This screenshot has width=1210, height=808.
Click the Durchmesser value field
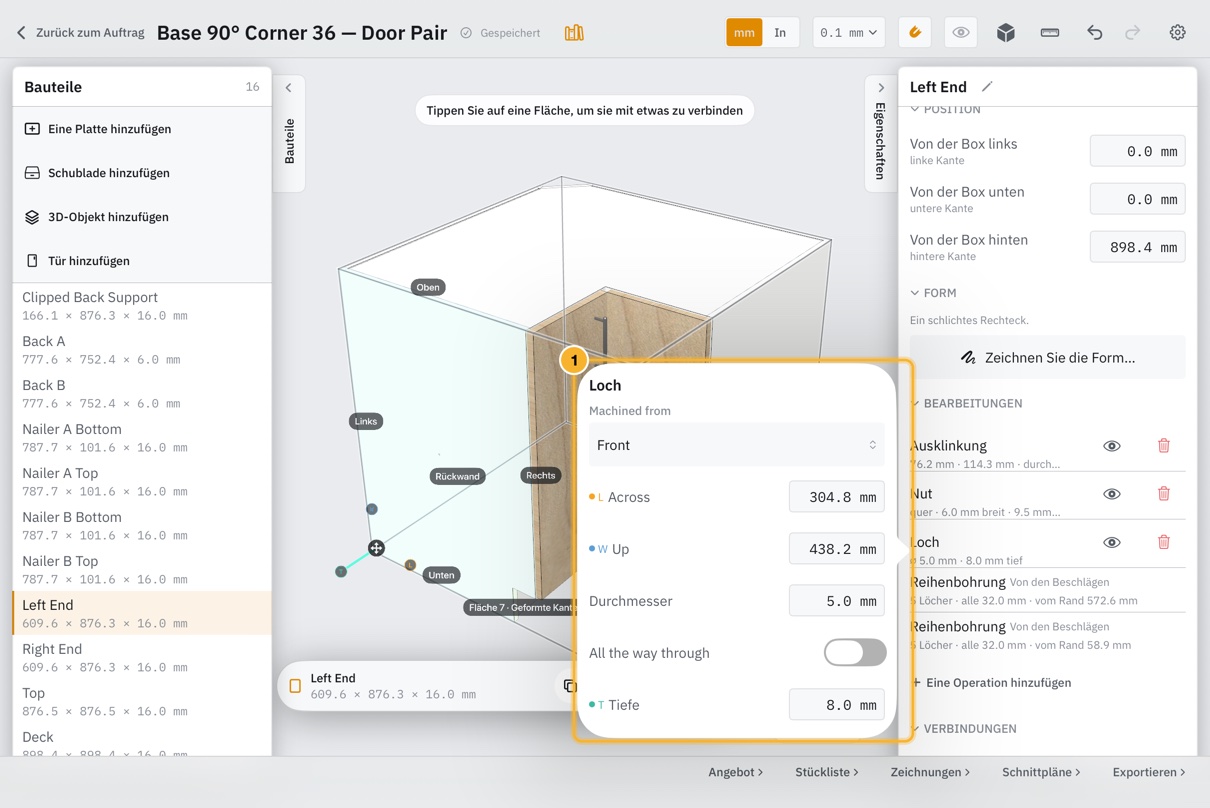[x=837, y=601]
